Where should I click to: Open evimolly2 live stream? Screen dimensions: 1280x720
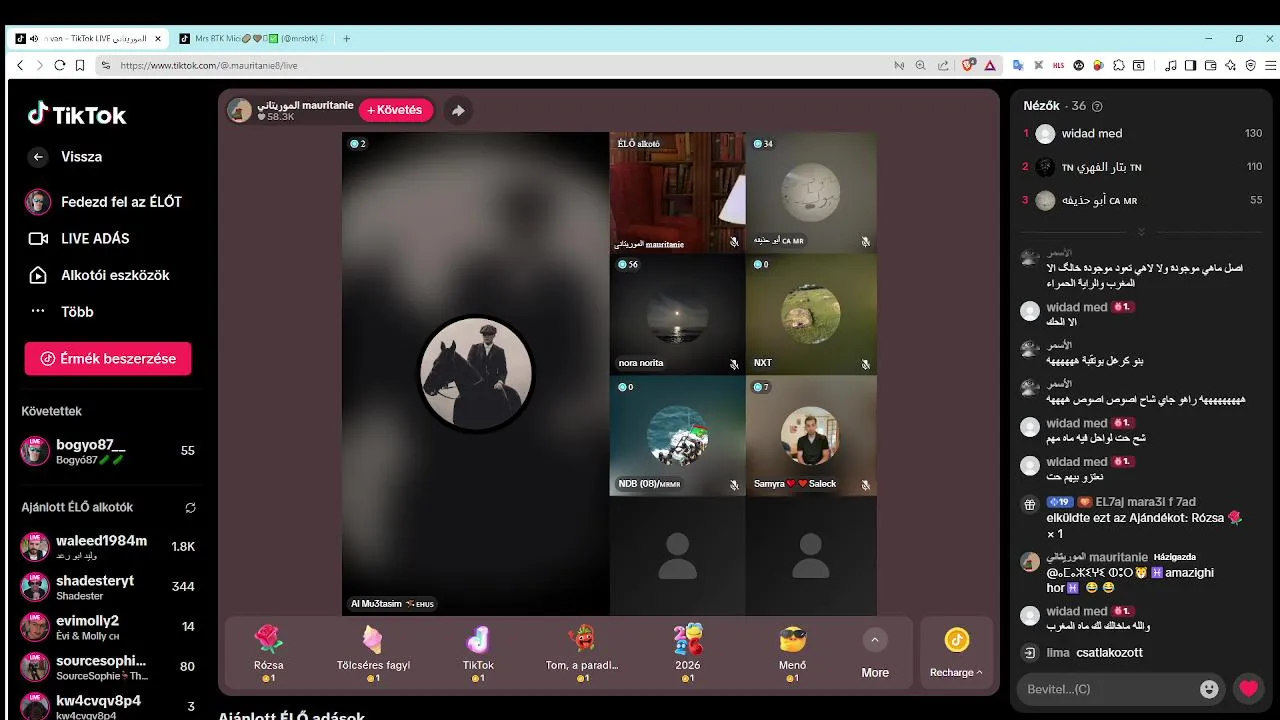108,627
